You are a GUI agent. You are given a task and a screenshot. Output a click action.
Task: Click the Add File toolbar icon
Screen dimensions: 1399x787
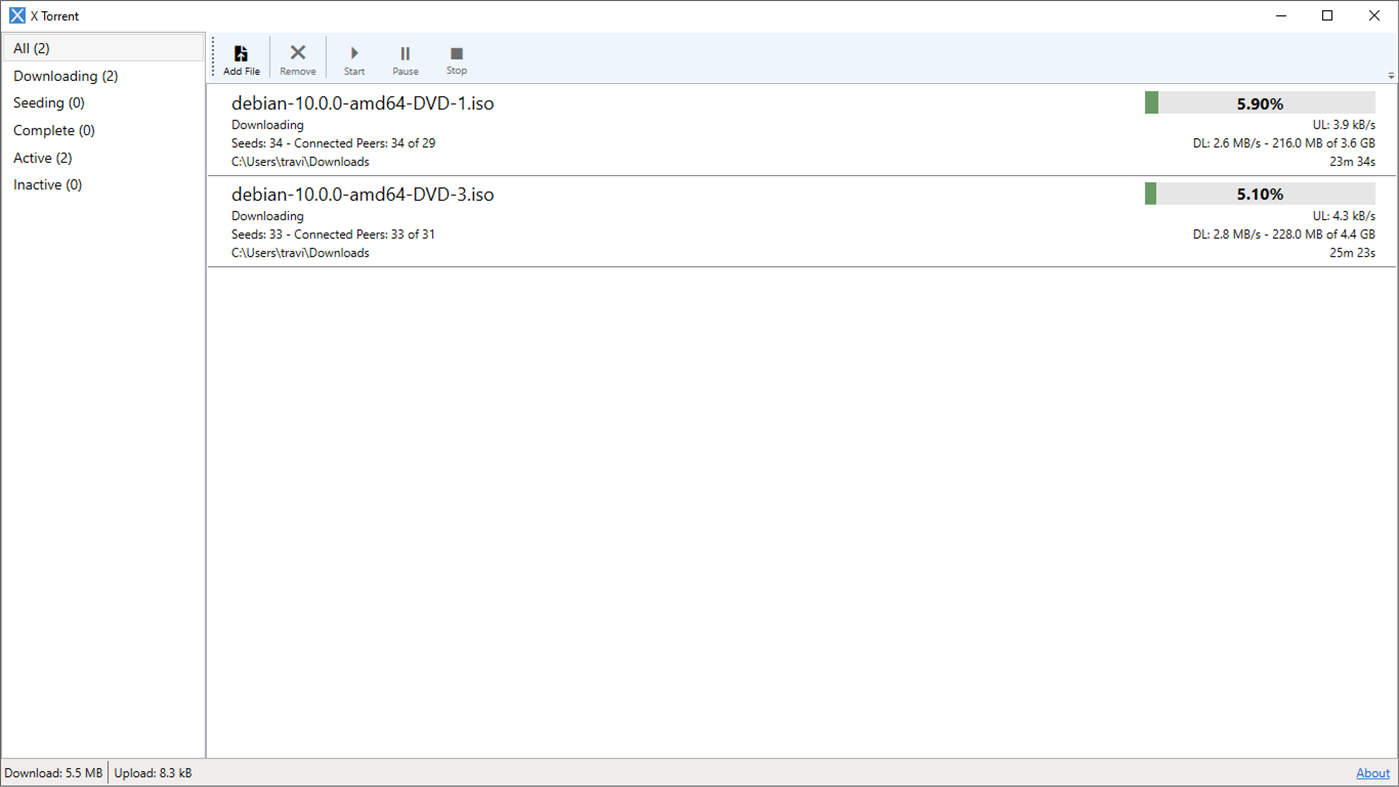pos(241,57)
